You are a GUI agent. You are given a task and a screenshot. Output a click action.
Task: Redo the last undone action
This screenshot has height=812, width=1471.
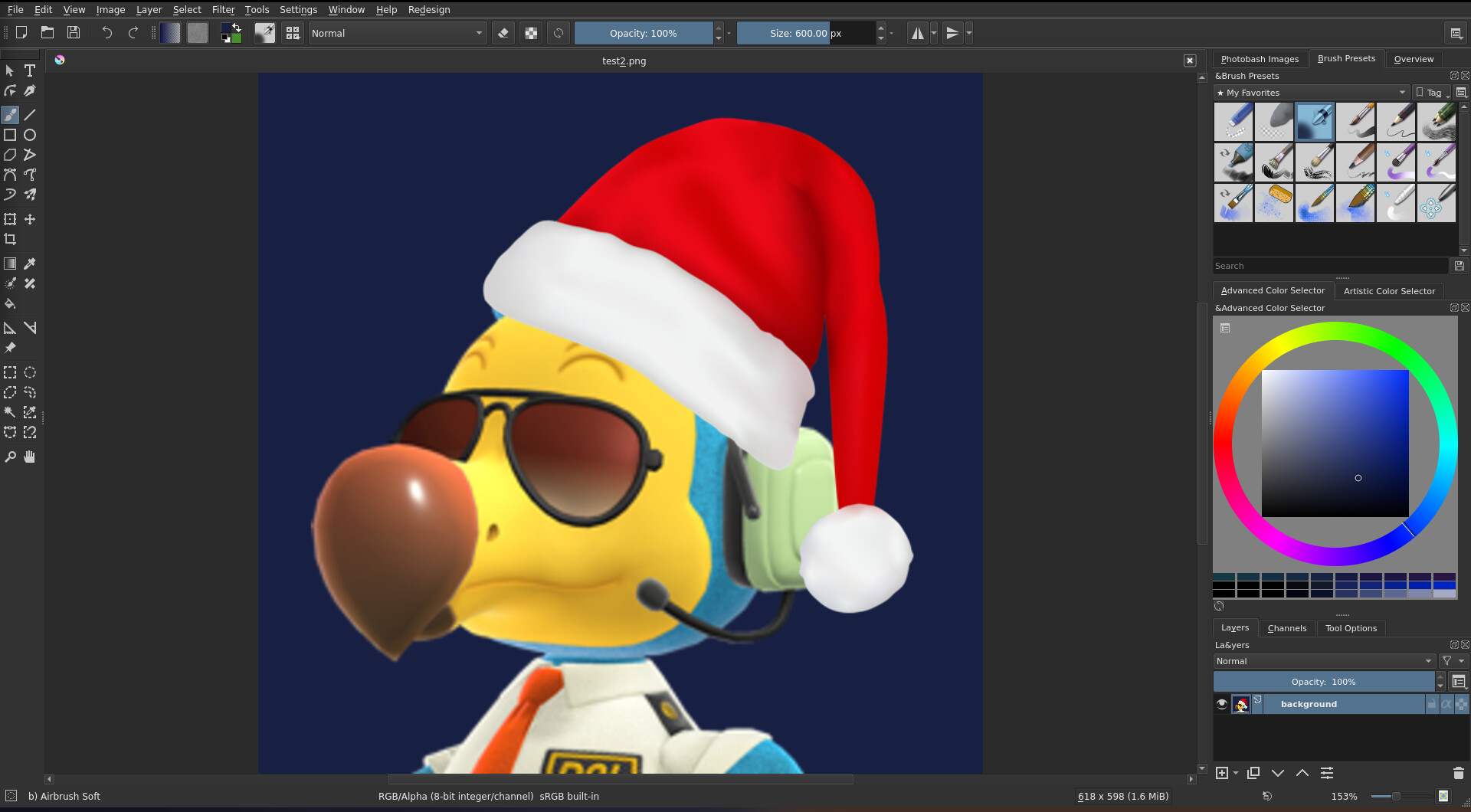click(133, 33)
